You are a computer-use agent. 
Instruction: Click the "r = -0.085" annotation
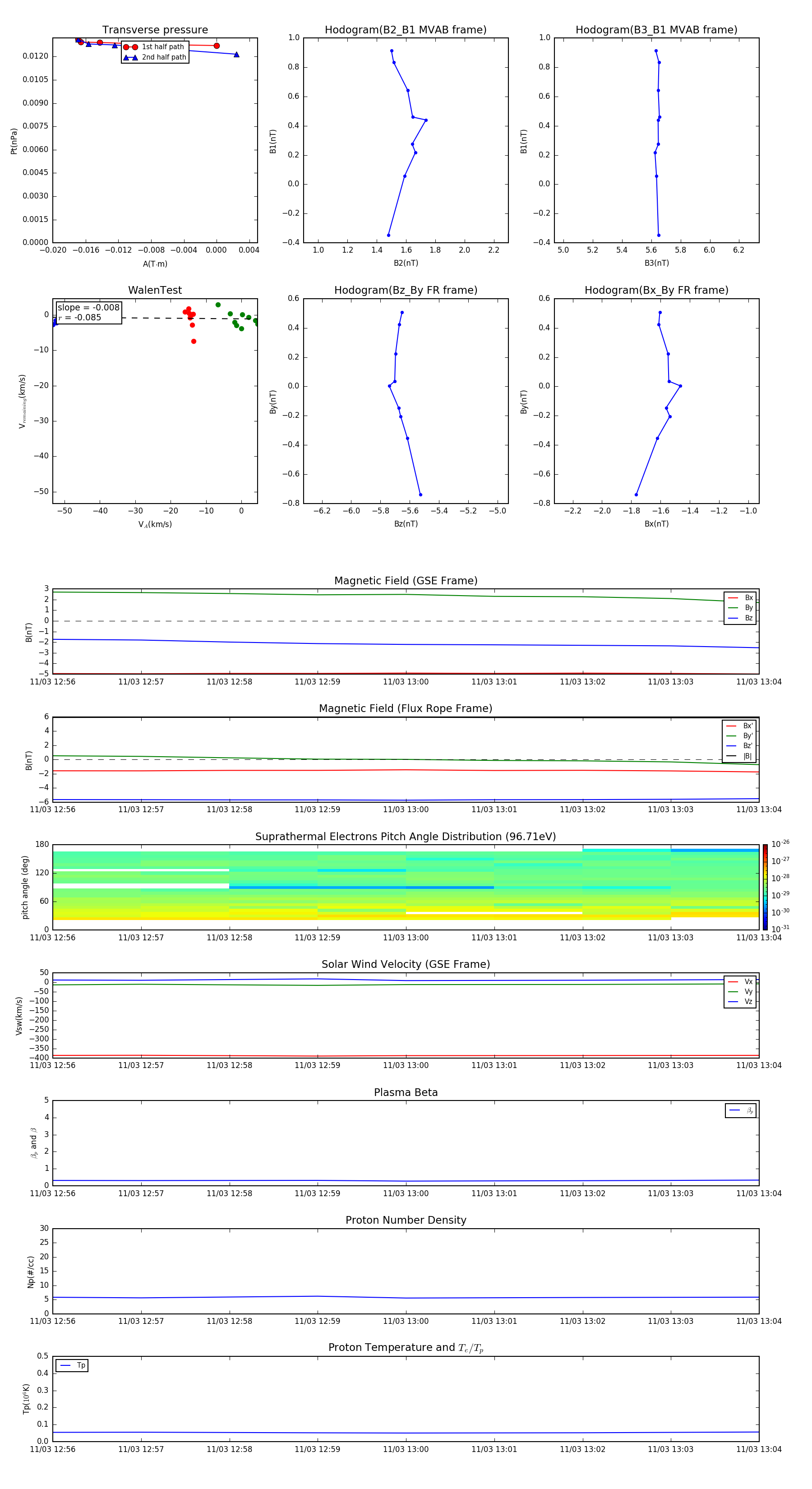point(80,317)
